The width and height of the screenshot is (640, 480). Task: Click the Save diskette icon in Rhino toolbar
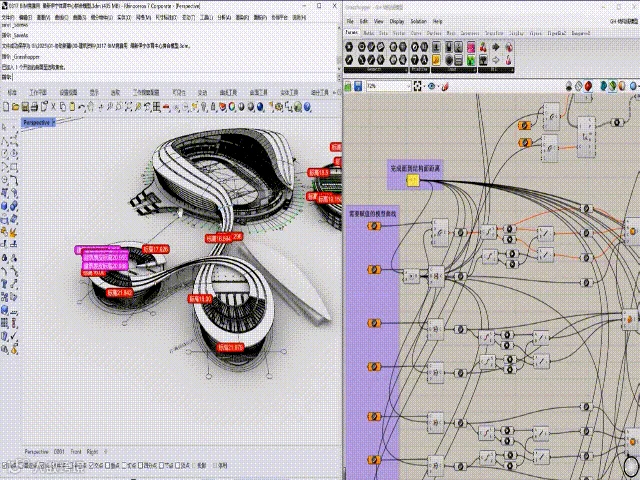(25, 107)
